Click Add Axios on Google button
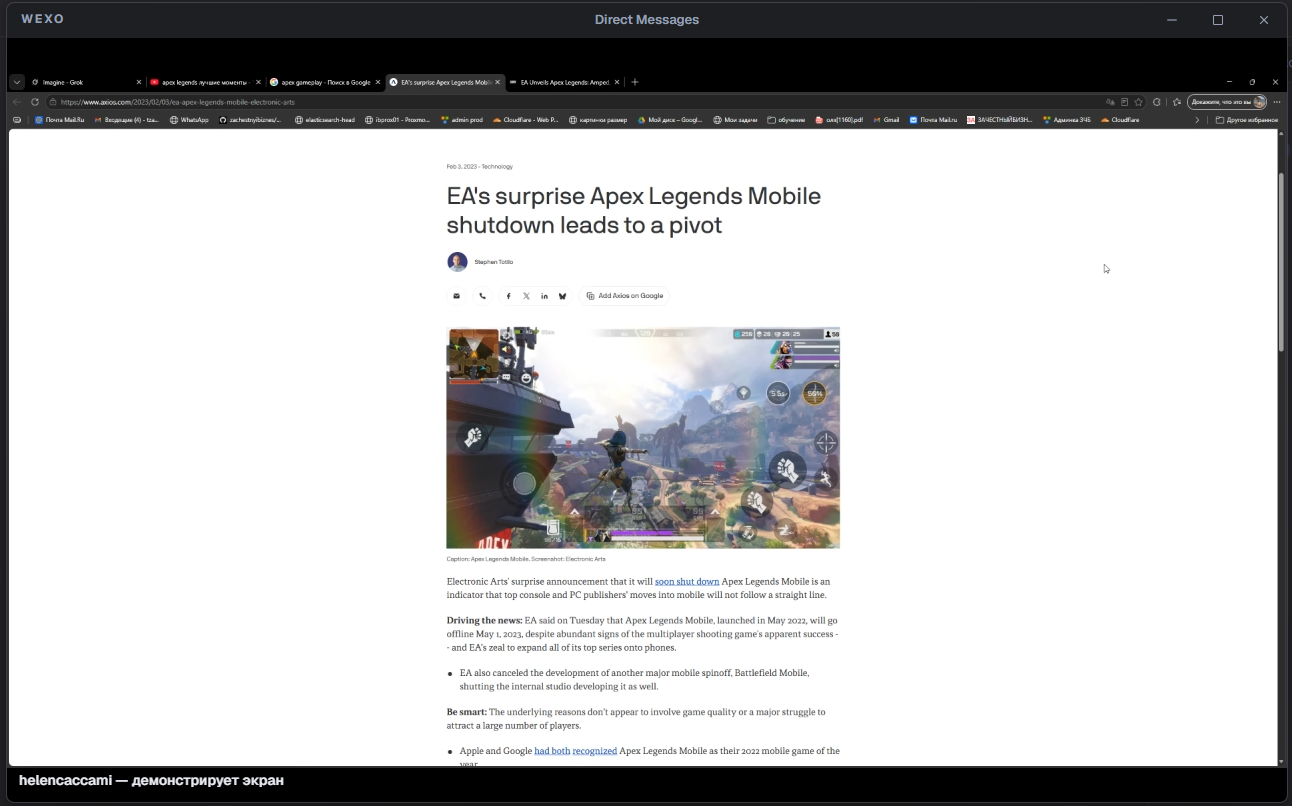Image resolution: width=1292 pixels, height=806 pixels. click(625, 296)
